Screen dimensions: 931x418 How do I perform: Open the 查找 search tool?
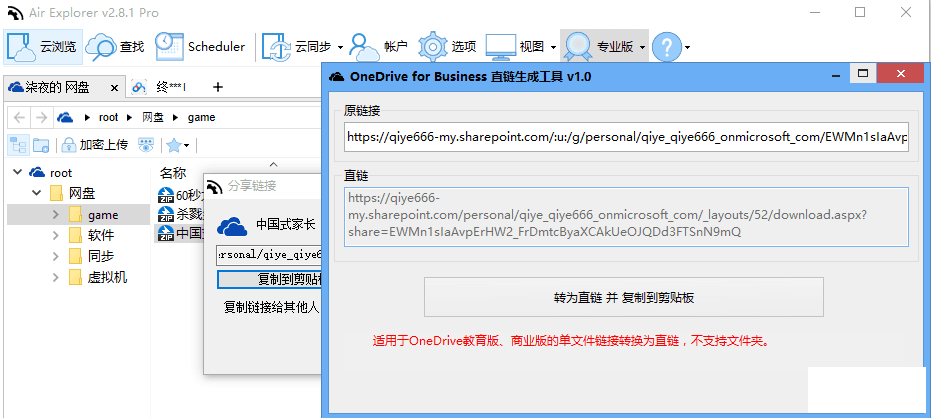[x=115, y=46]
